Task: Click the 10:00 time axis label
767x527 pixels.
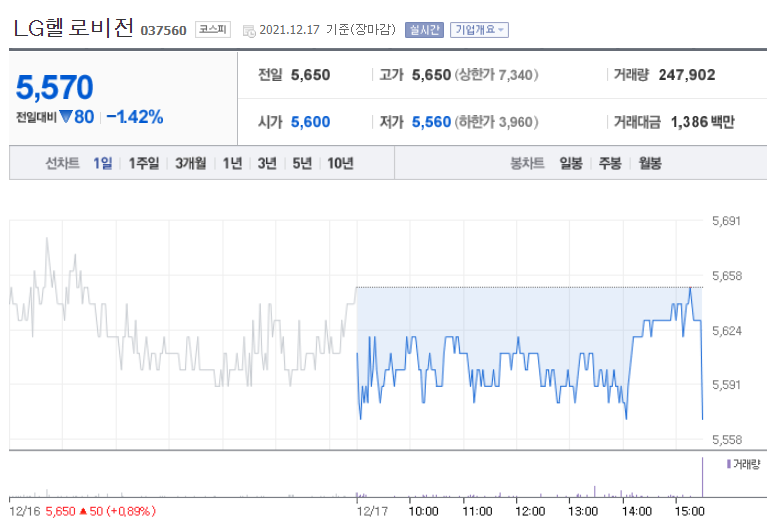Action: point(424,511)
